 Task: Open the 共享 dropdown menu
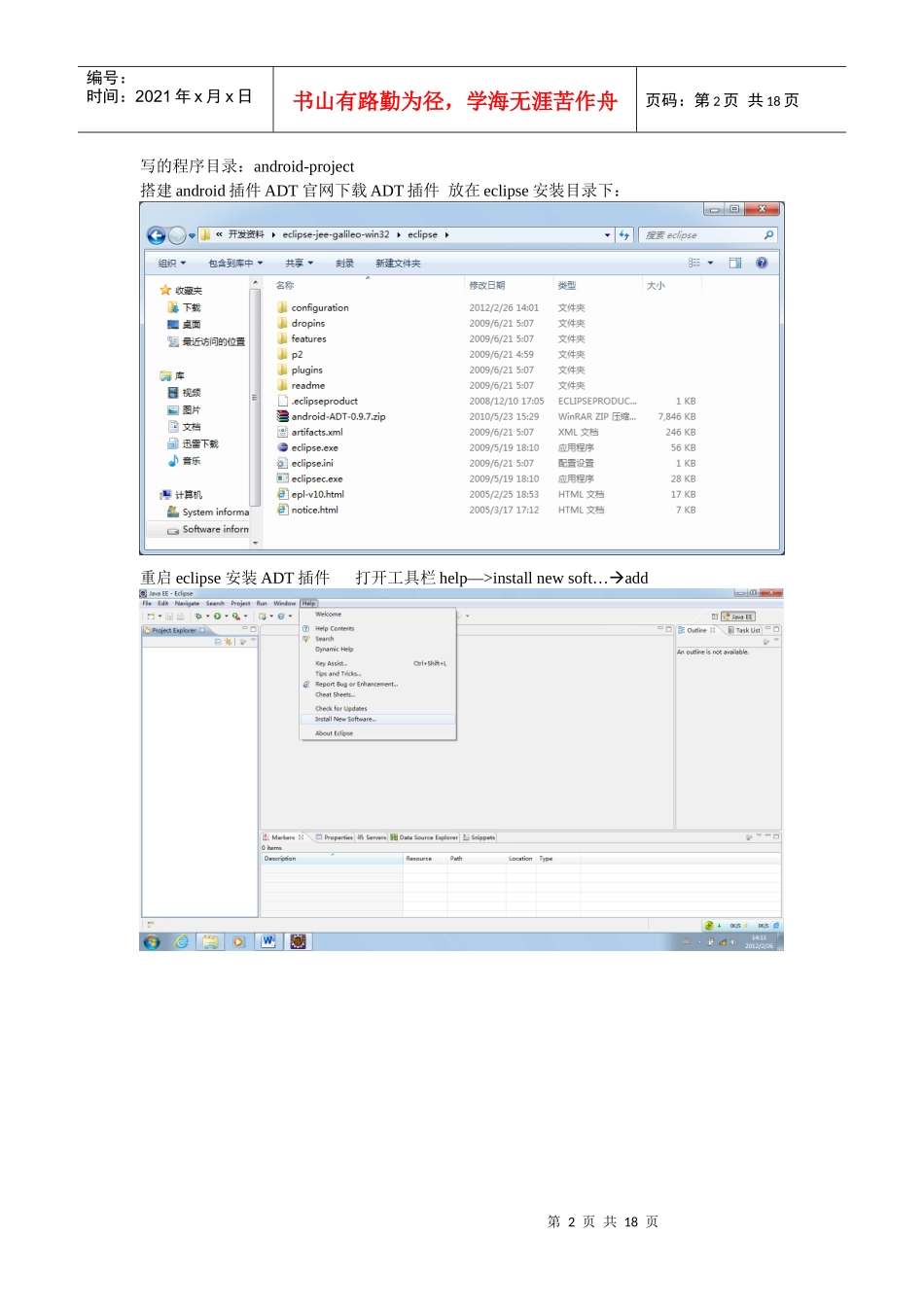pyautogui.click(x=300, y=264)
